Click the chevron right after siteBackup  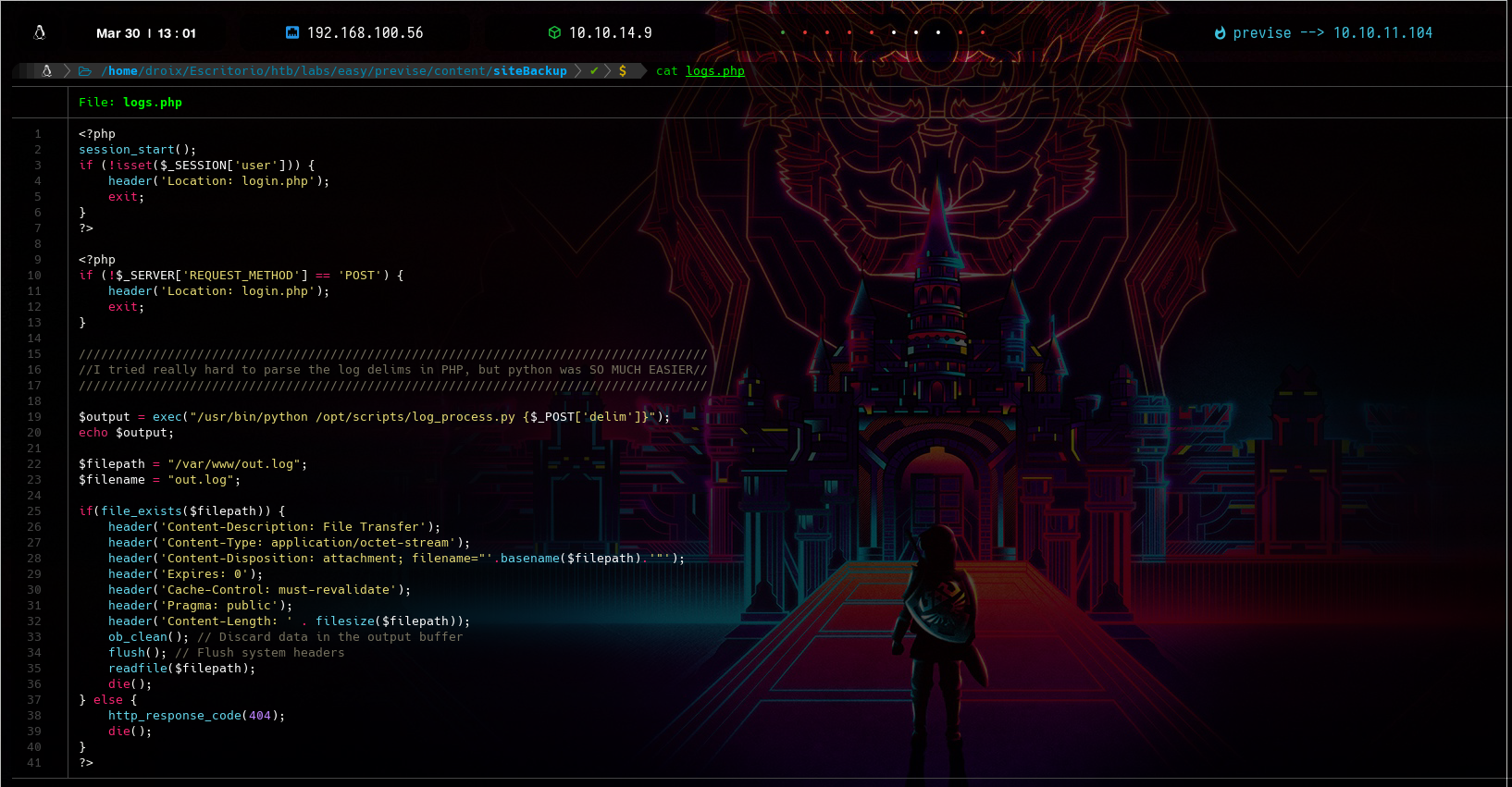pos(578,71)
